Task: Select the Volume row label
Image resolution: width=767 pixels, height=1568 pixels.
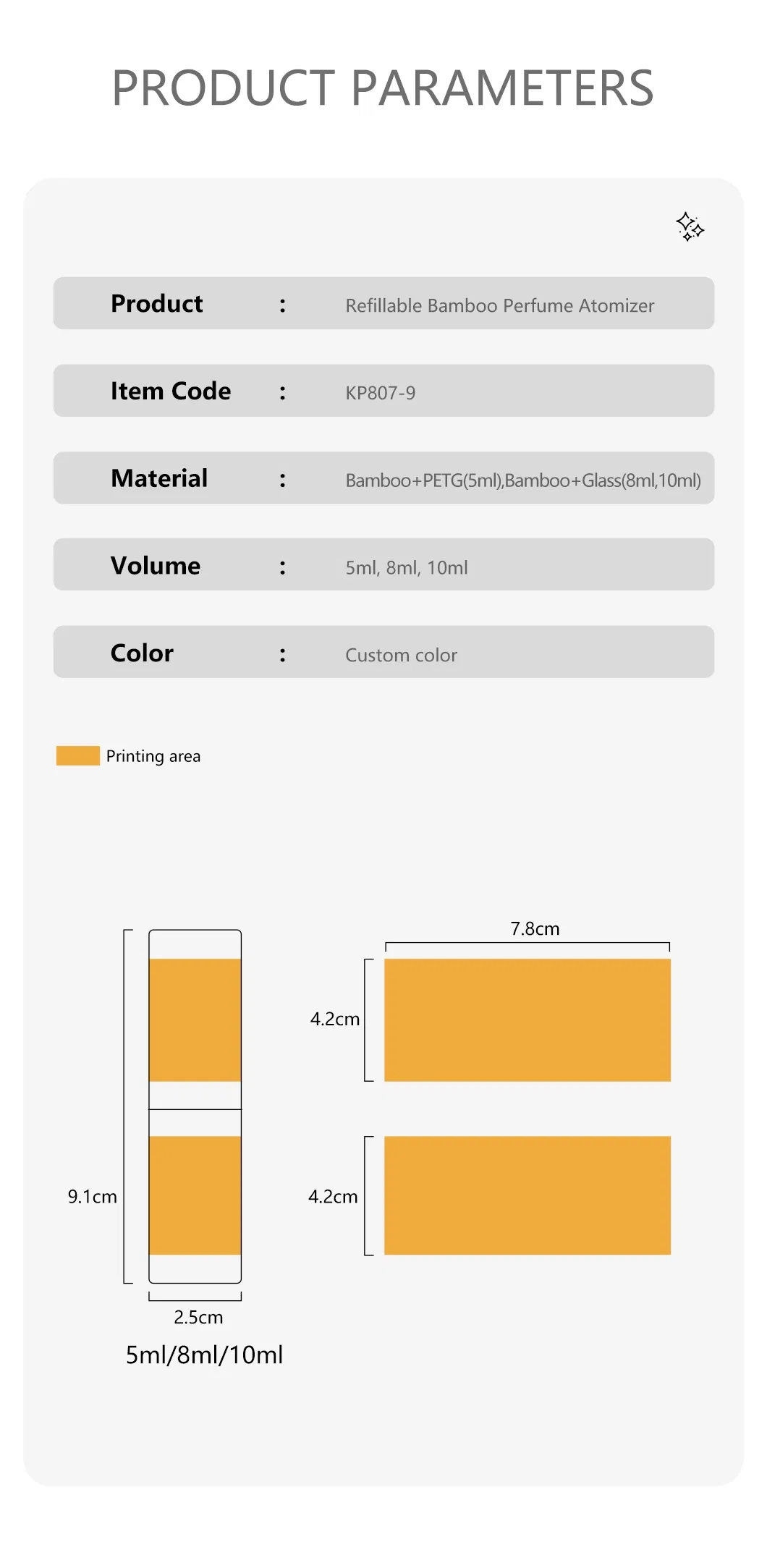Action: tap(156, 566)
